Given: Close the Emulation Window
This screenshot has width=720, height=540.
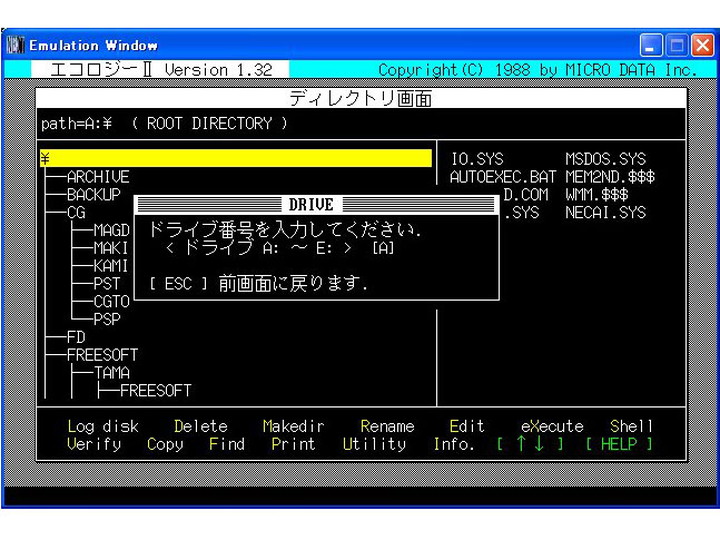Looking at the screenshot, I should (x=703, y=45).
